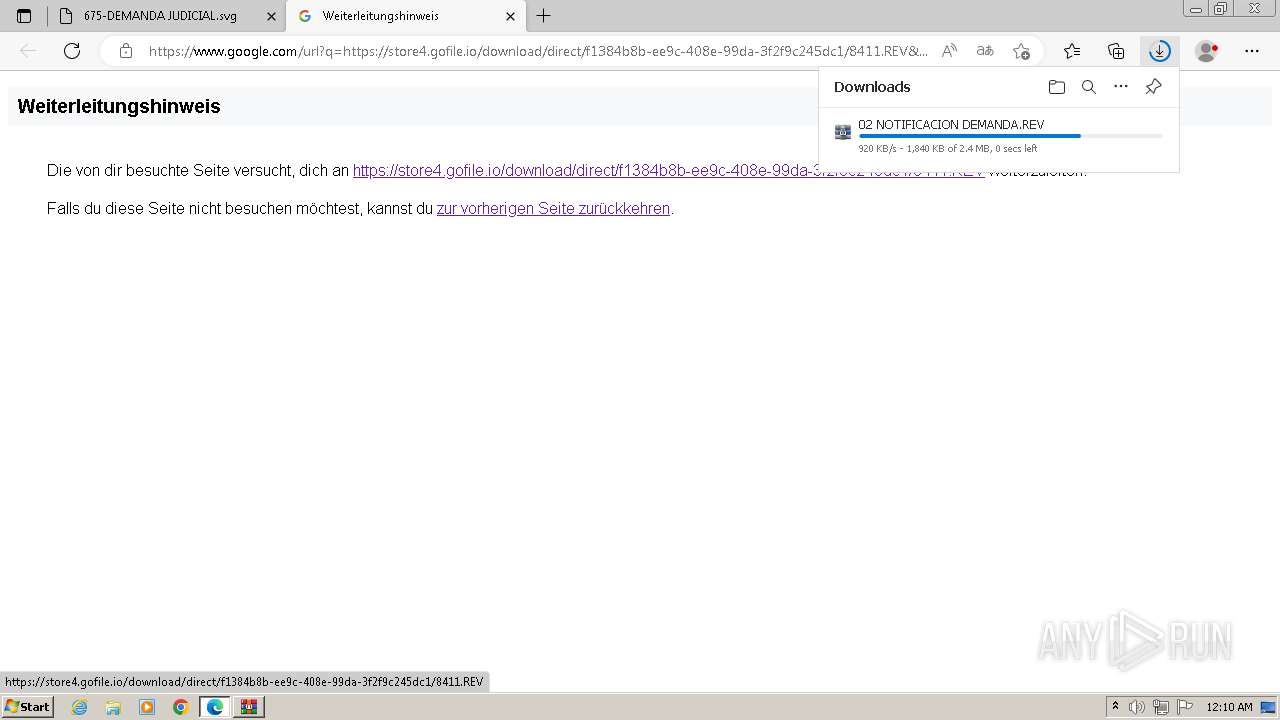
Task: Click the Show desktop button
Action: [1269, 707]
